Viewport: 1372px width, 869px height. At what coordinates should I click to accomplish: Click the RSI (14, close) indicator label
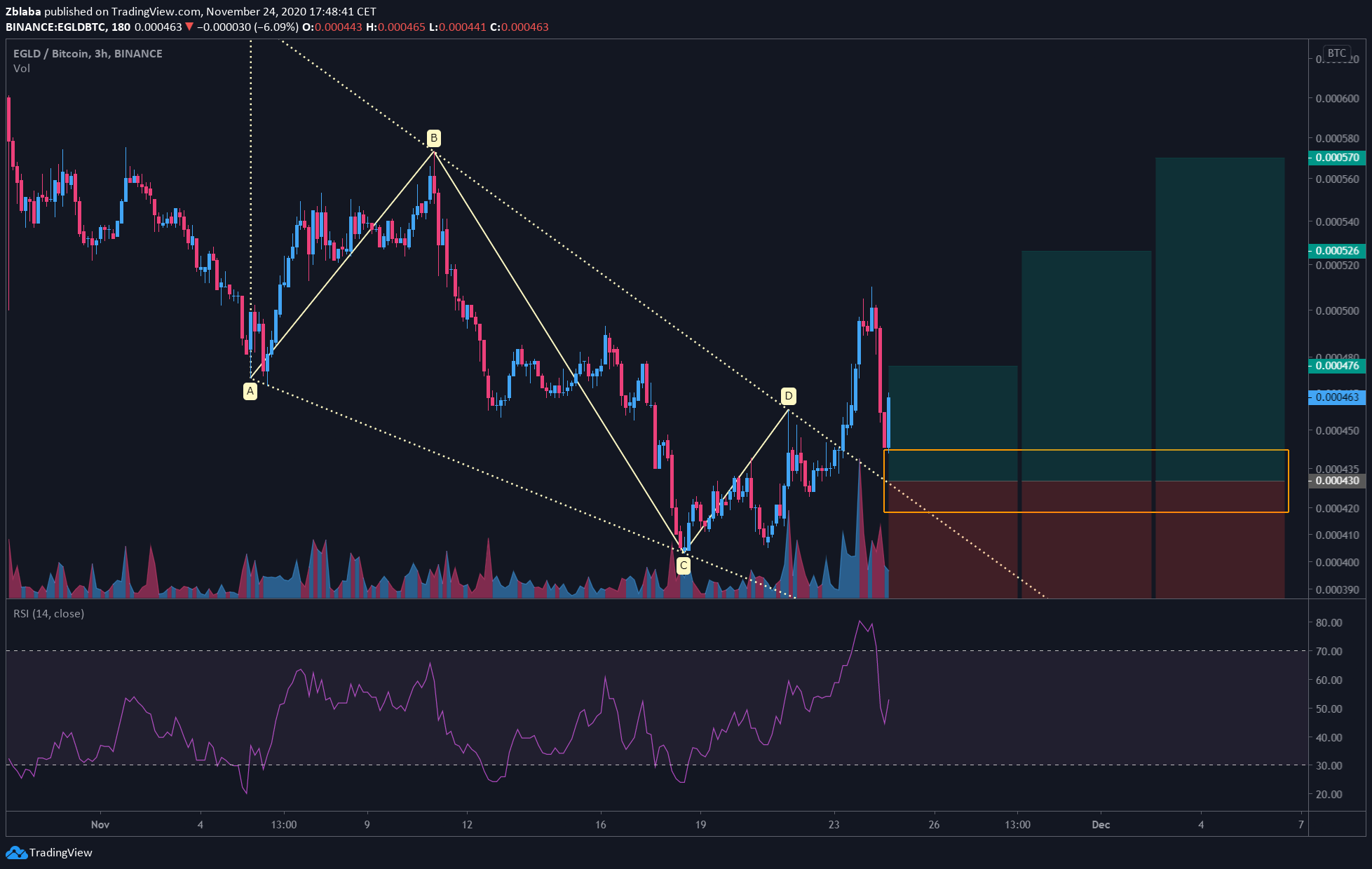49,614
